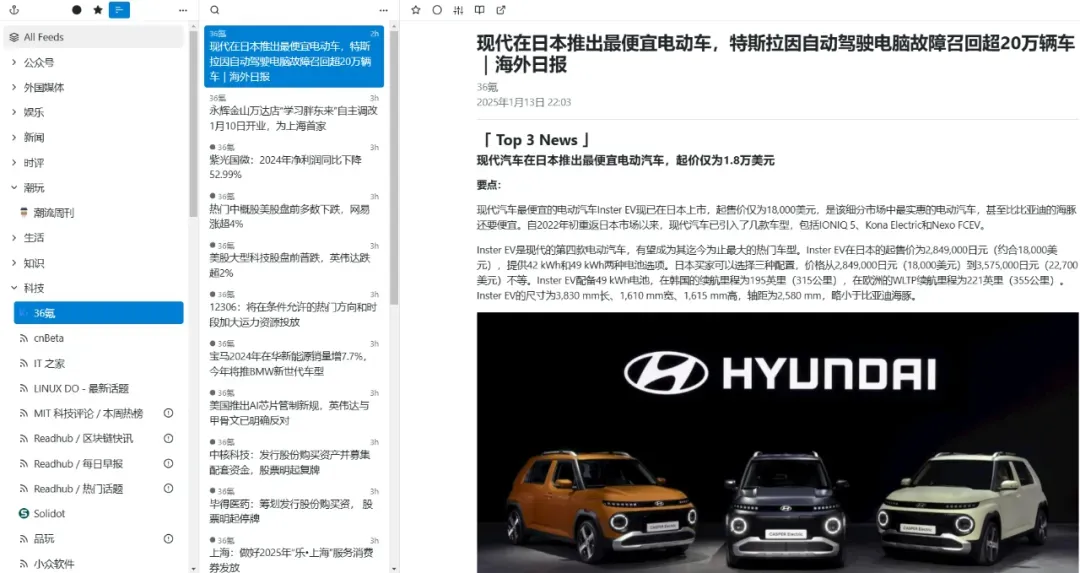Viewport: 1080px width, 573px height.
Task: Open article 紫光国微：2024年净利润同比下降
Action: click(294, 163)
